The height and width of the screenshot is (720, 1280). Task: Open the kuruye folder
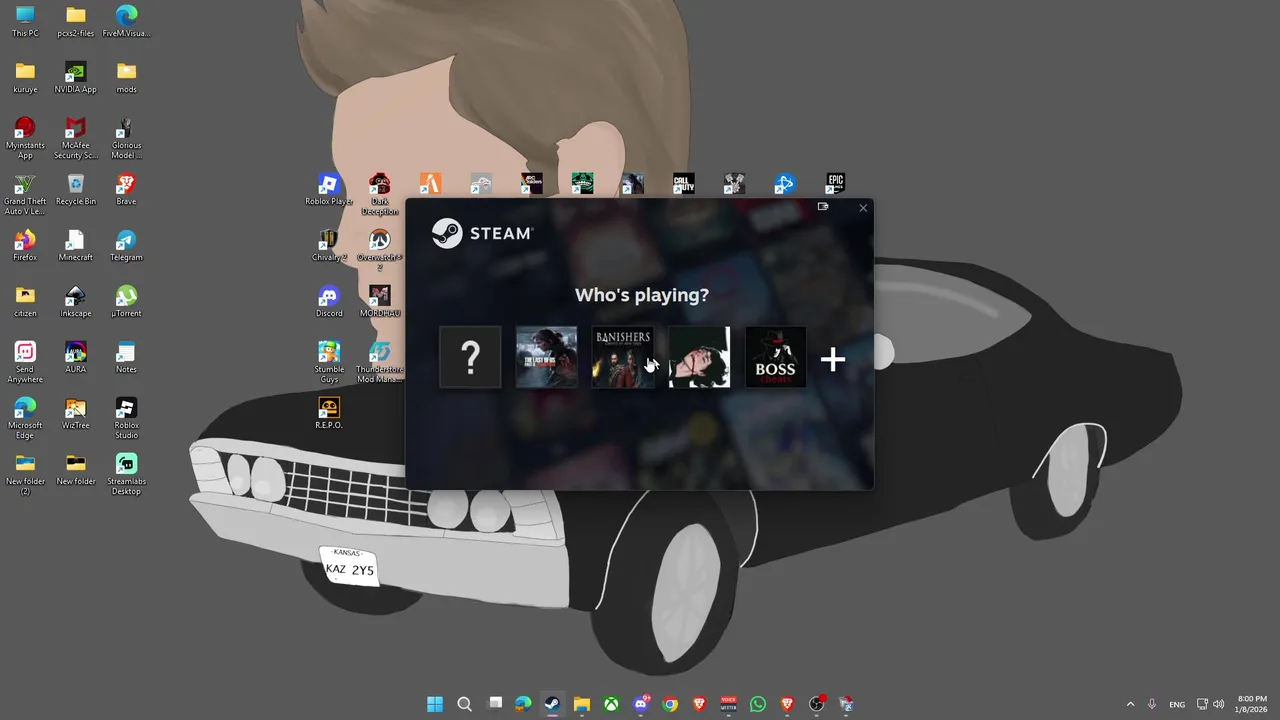[x=25, y=77]
